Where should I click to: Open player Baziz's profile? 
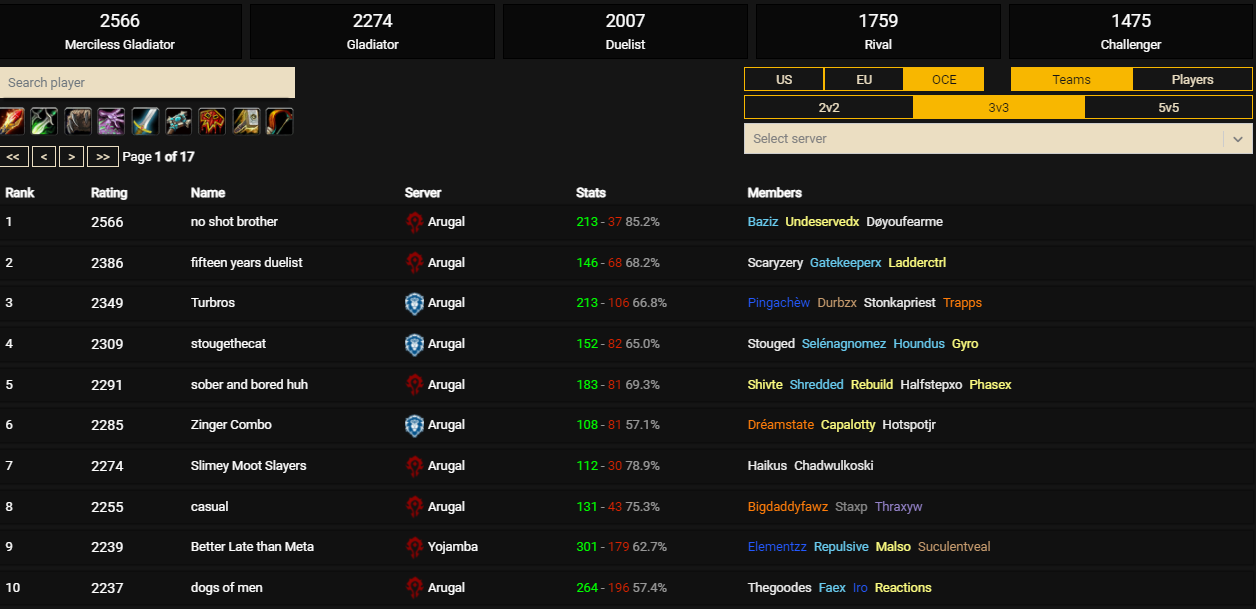coord(763,222)
